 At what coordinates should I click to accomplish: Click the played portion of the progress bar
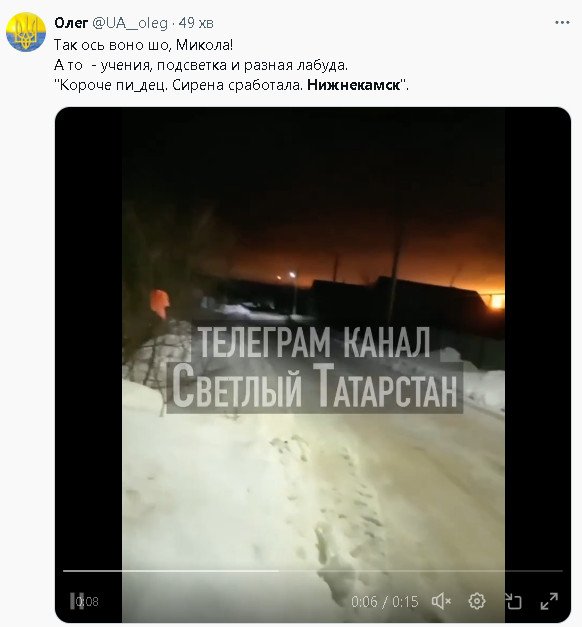click(171, 571)
